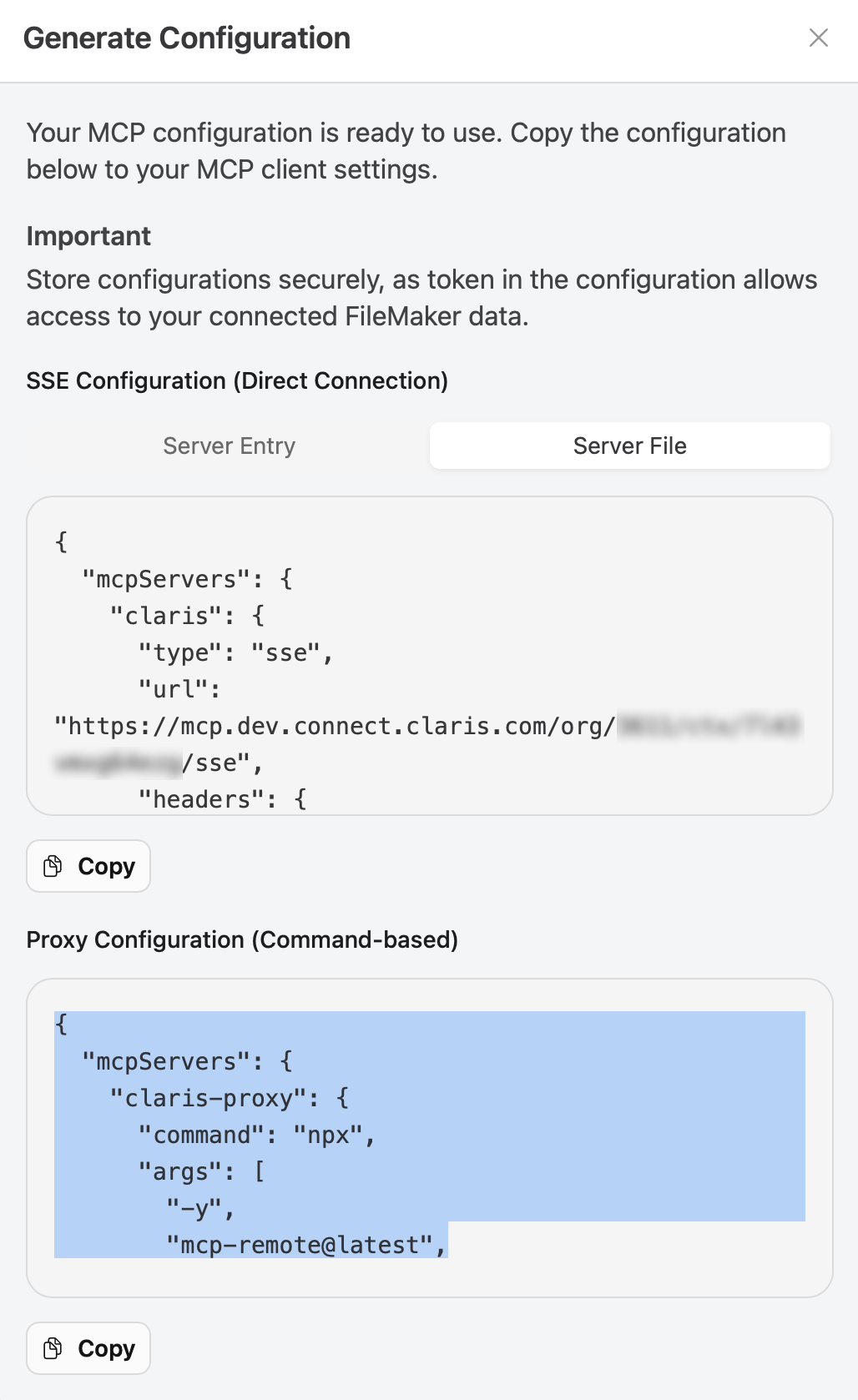Click the "command": "npx" line in the proxy config
Screen dimensions: 858x1400
(x=256, y=1134)
